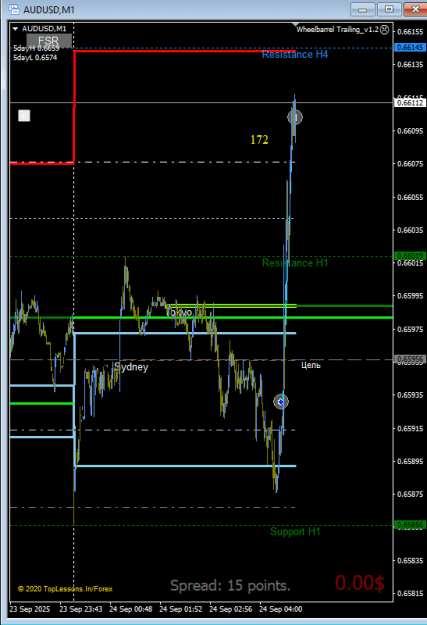Image resolution: width=427 pixels, height=625 pixels.
Task: Click the 5dayL 0.6574 label
Action: (35, 58)
